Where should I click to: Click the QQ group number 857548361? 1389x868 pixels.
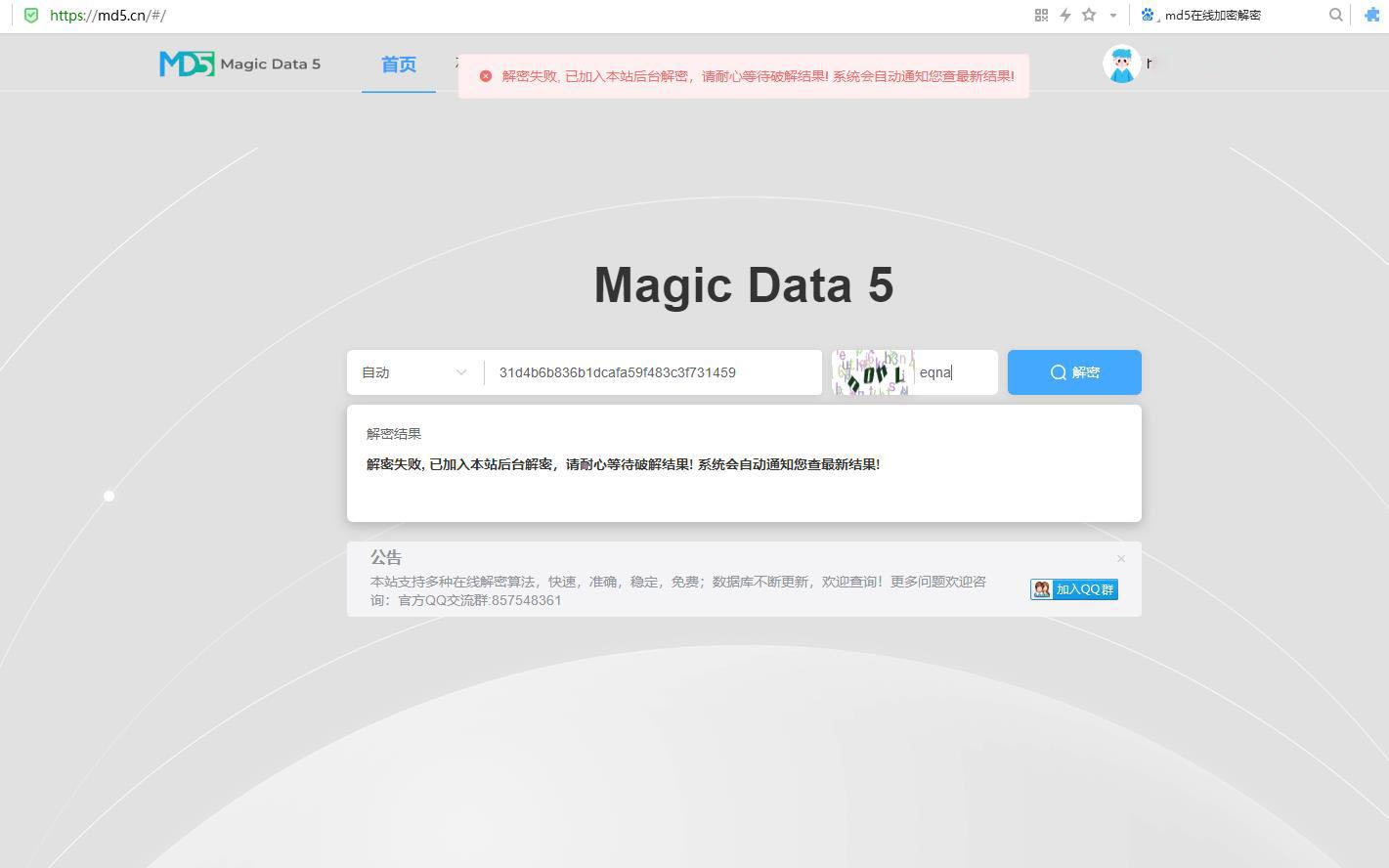(526, 600)
